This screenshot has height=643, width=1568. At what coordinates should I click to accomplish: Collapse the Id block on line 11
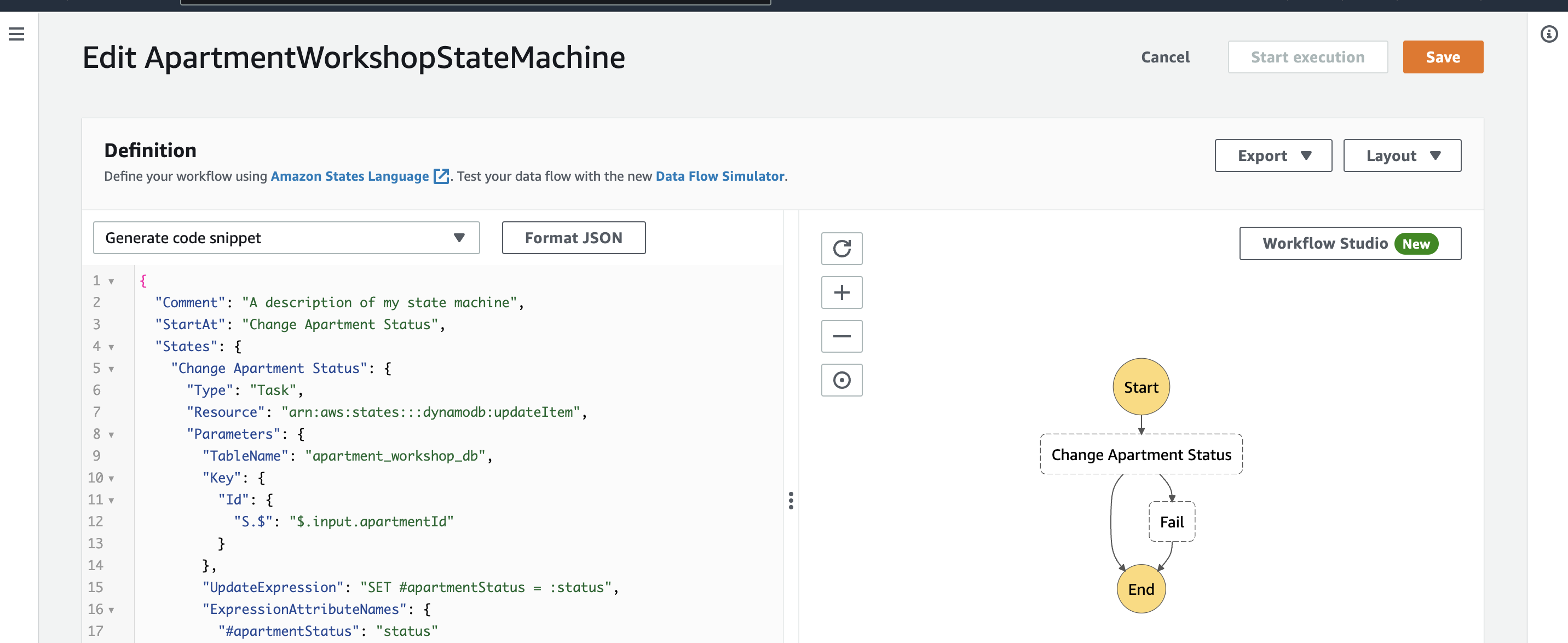pyautogui.click(x=111, y=501)
